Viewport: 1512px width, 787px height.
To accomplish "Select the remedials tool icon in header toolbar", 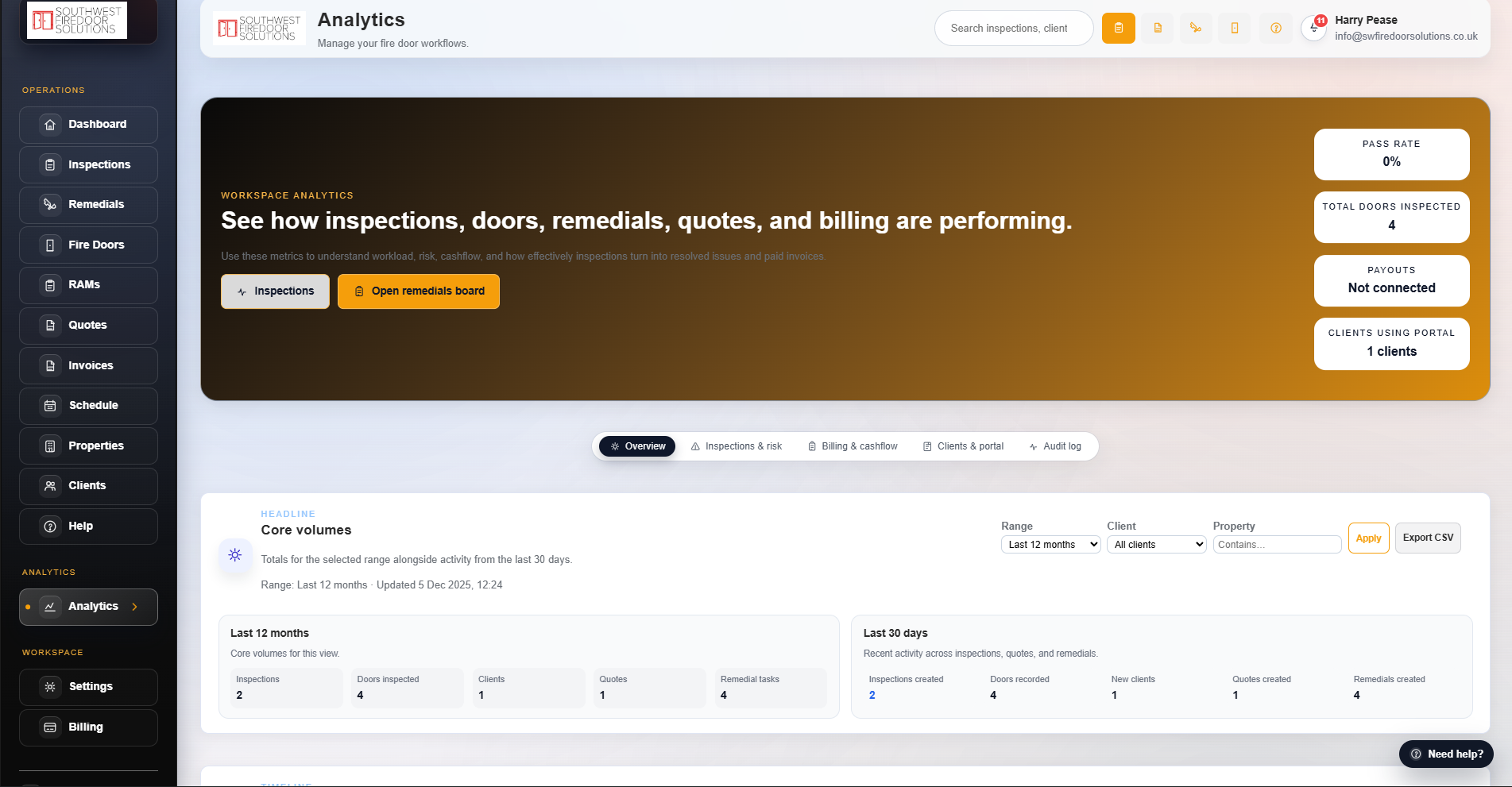I will [1196, 28].
